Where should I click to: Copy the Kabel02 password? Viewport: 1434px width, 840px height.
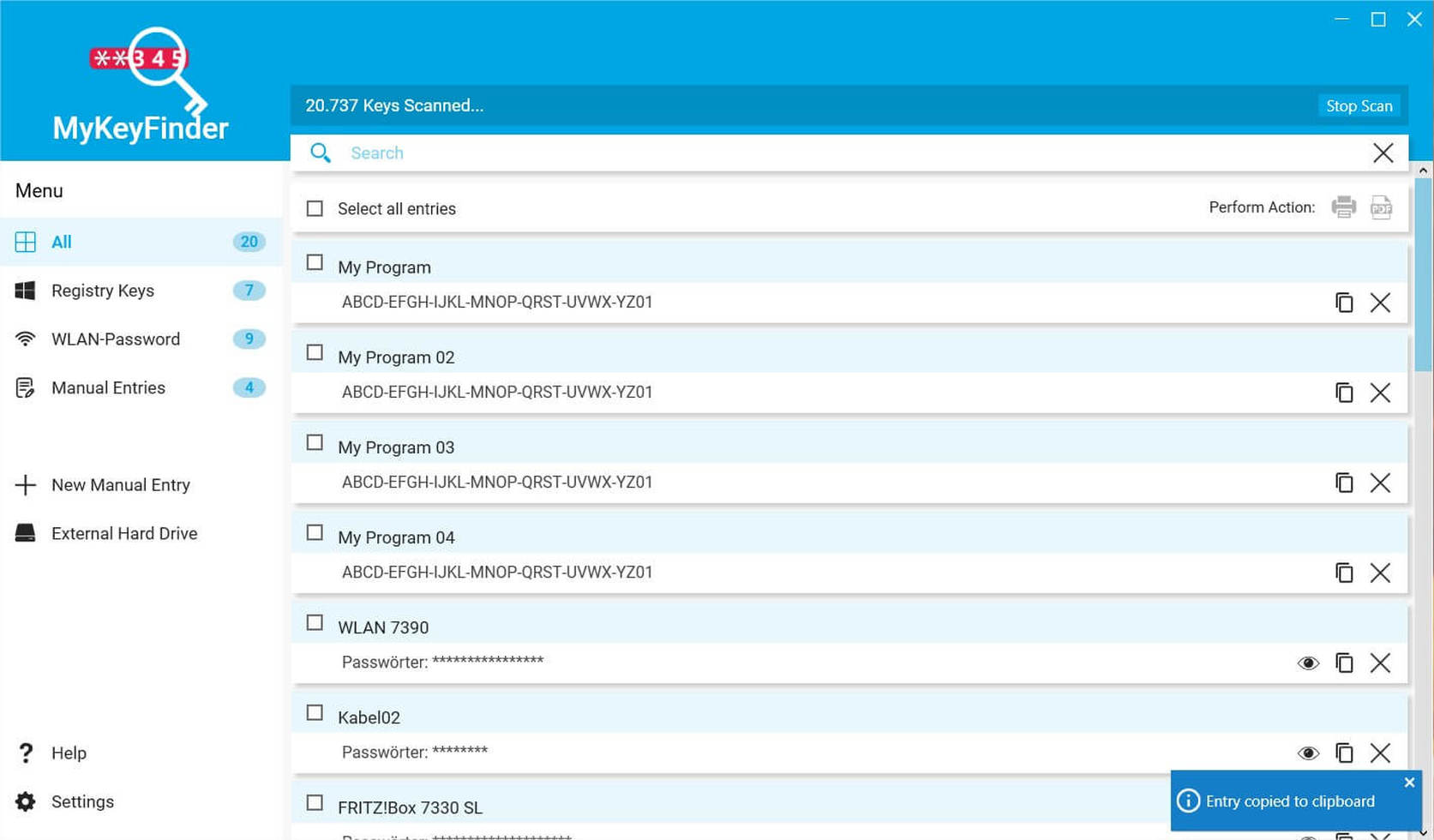(x=1344, y=753)
